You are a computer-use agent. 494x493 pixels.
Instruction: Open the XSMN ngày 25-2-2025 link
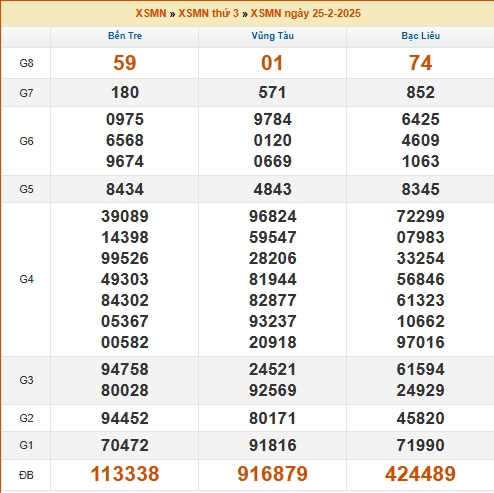point(306,13)
